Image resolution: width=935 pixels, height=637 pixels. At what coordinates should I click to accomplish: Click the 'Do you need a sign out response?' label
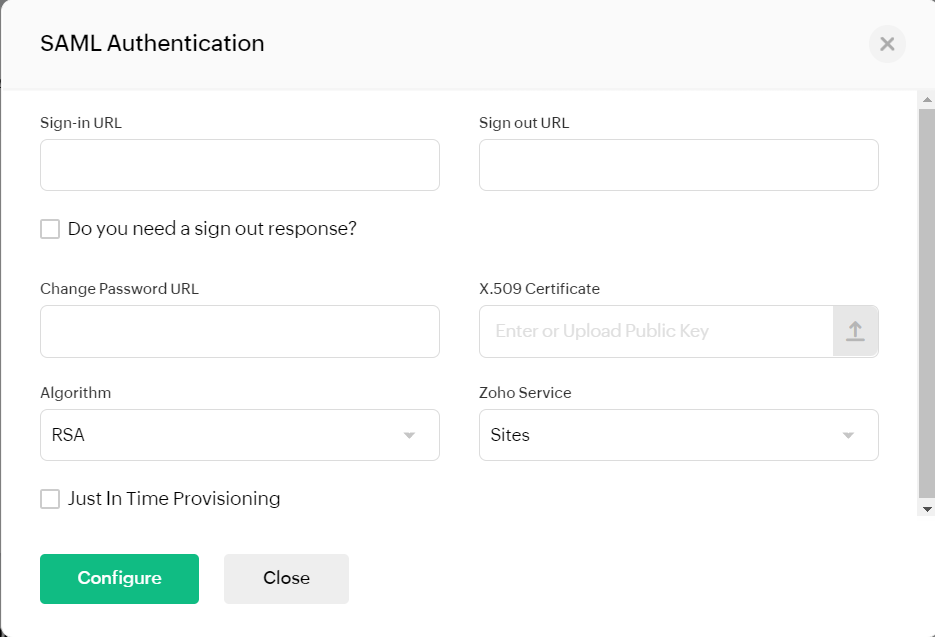click(x=212, y=228)
